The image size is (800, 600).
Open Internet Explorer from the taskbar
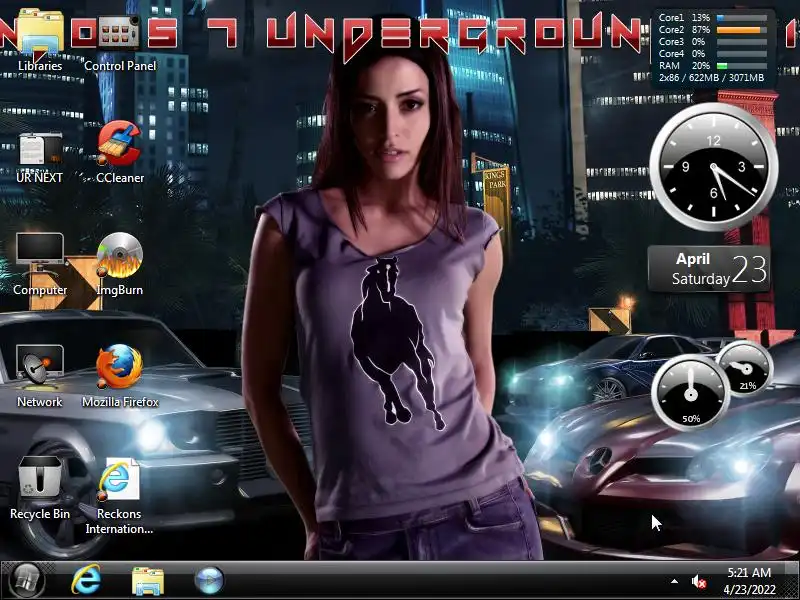point(86,581)
